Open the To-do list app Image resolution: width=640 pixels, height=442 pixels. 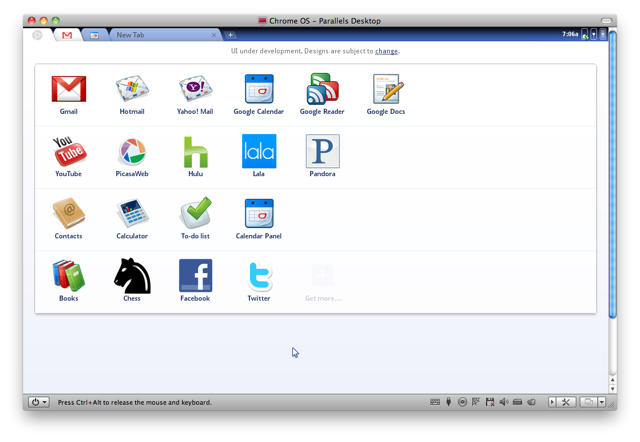[x=196, y=213]
